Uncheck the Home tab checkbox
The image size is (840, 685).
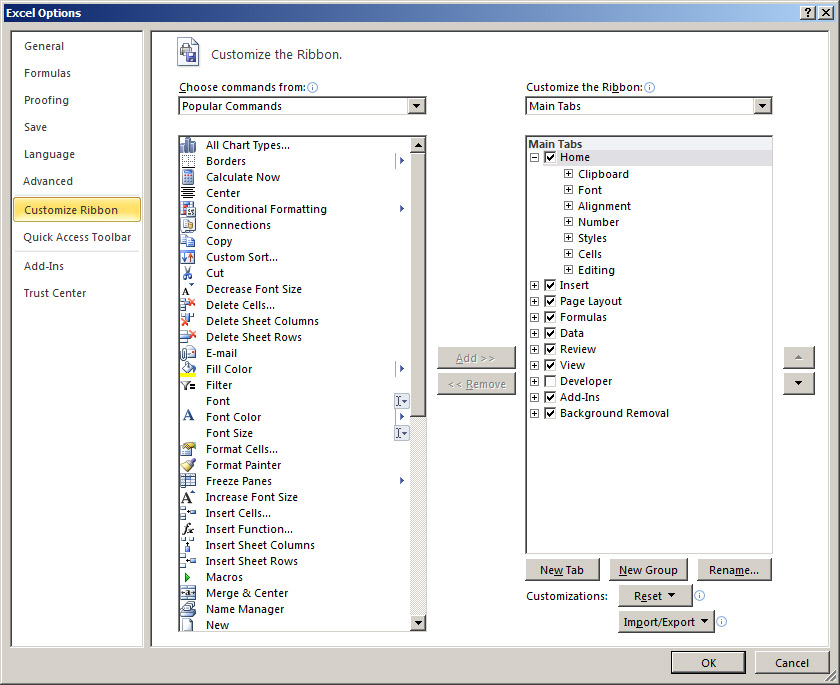550,157
